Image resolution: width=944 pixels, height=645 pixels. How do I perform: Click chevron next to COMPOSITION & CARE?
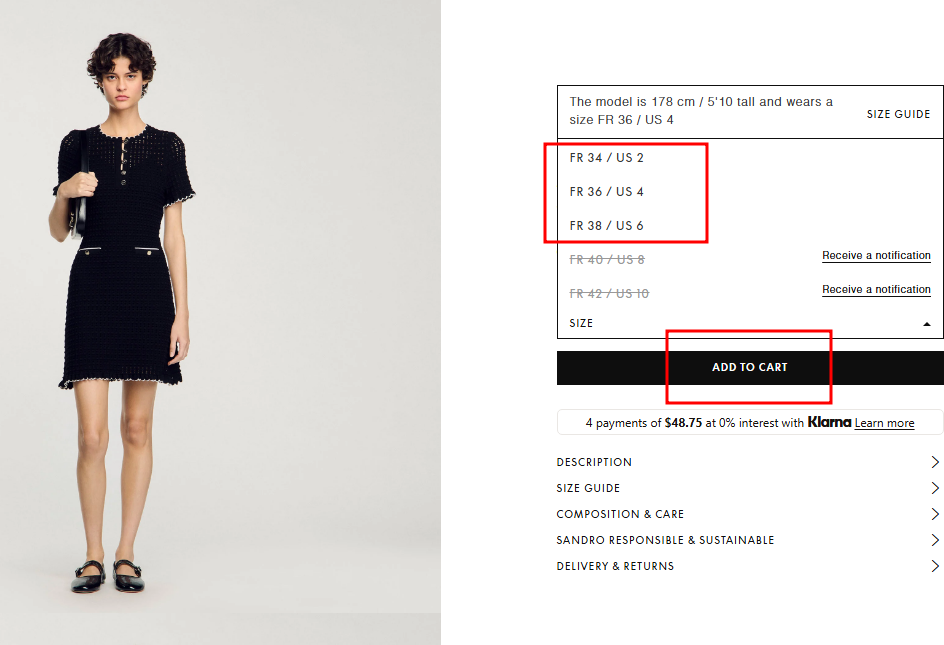pos(935,514)
